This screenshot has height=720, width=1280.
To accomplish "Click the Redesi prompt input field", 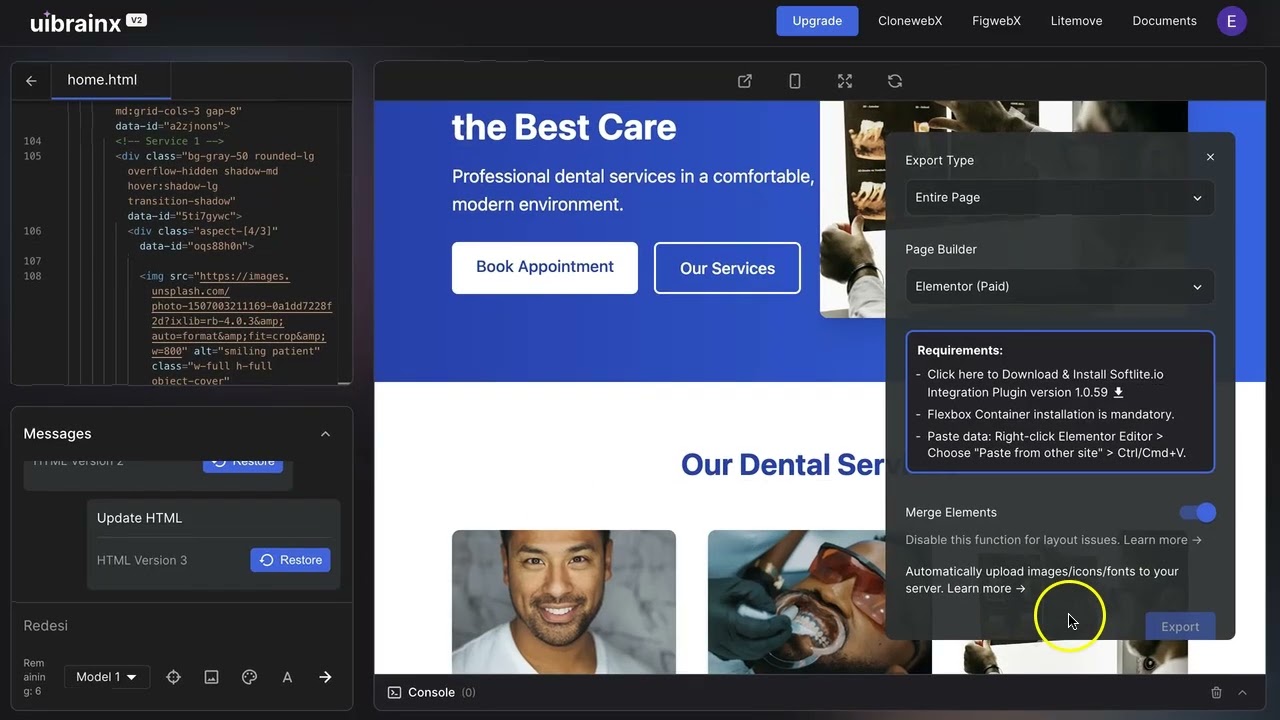I will coord(180,626).
